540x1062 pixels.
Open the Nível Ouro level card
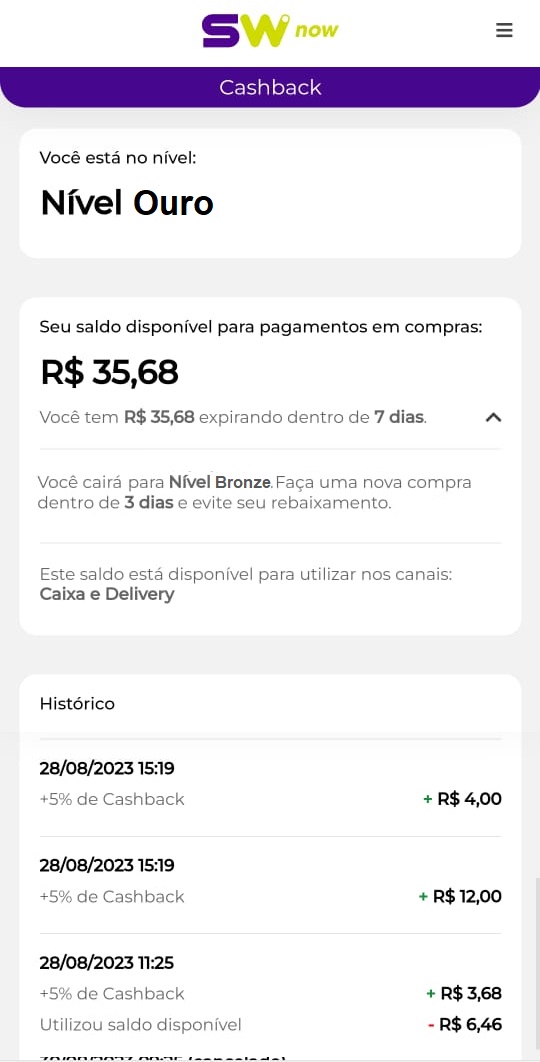(x=270, y=193)
